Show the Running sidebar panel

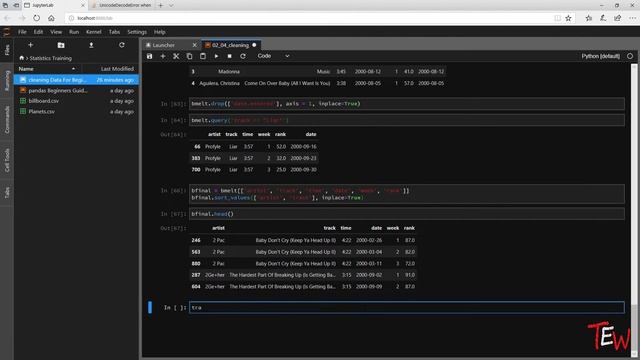(7, 80)
